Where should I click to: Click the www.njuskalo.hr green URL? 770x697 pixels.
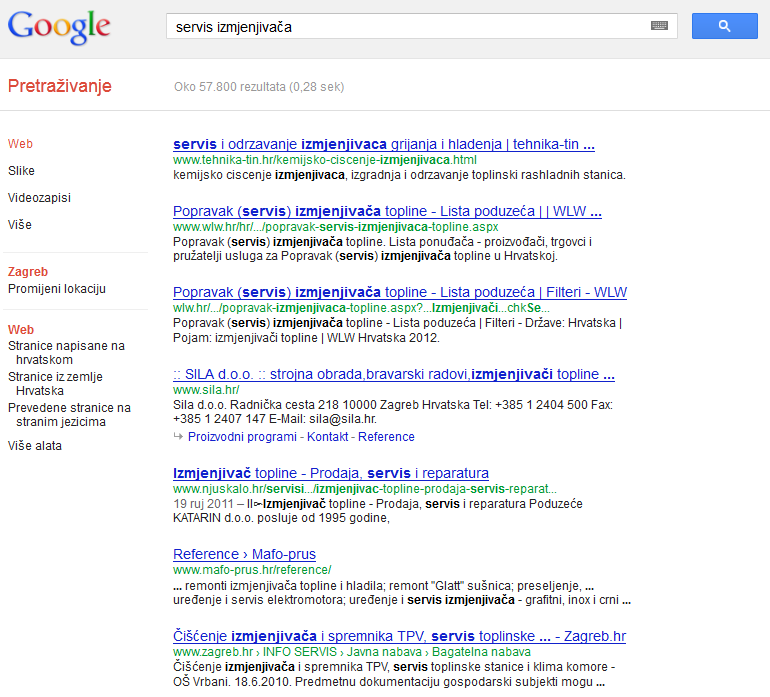[x=365, y=489]
